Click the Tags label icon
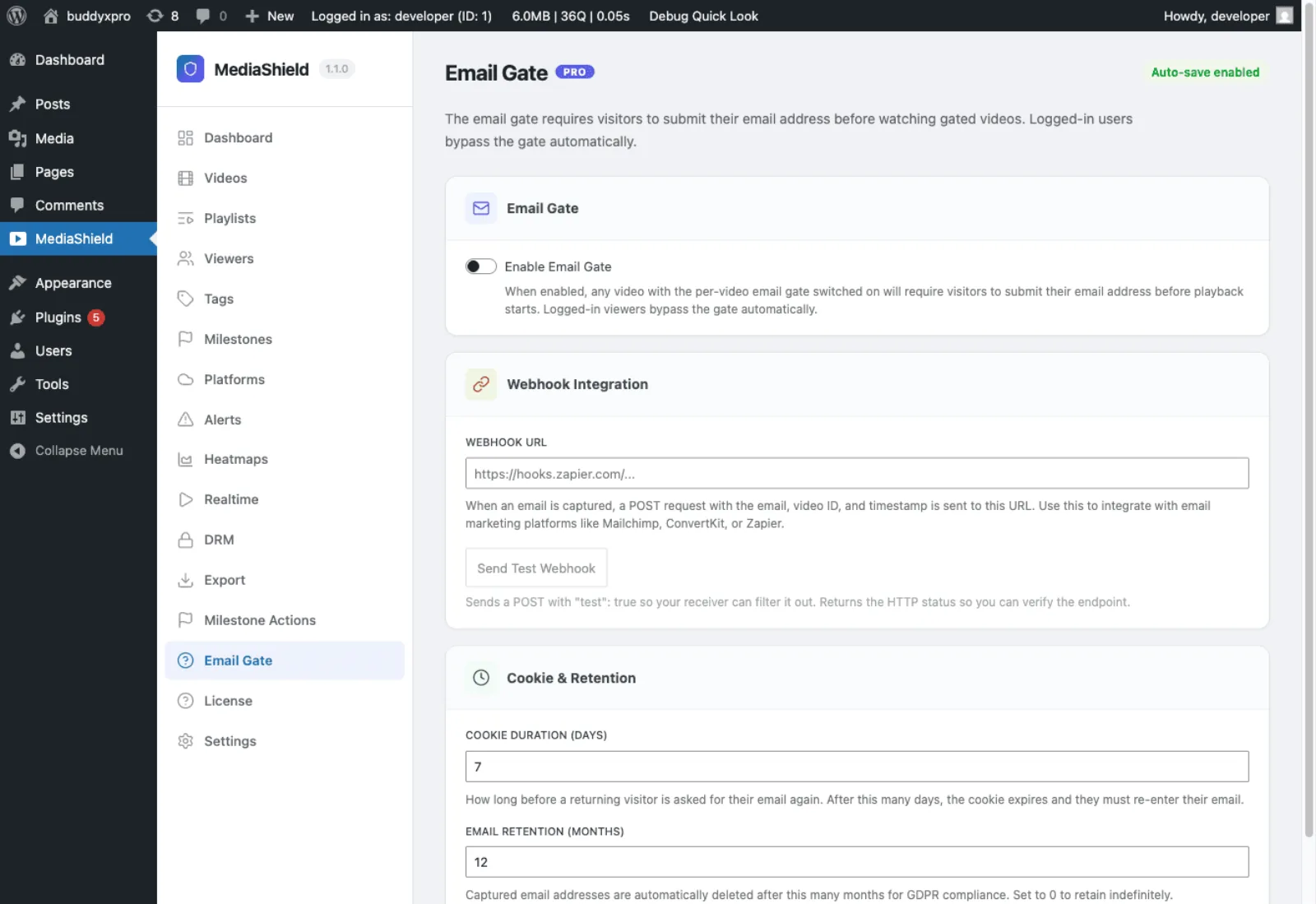 pos(186,299)
